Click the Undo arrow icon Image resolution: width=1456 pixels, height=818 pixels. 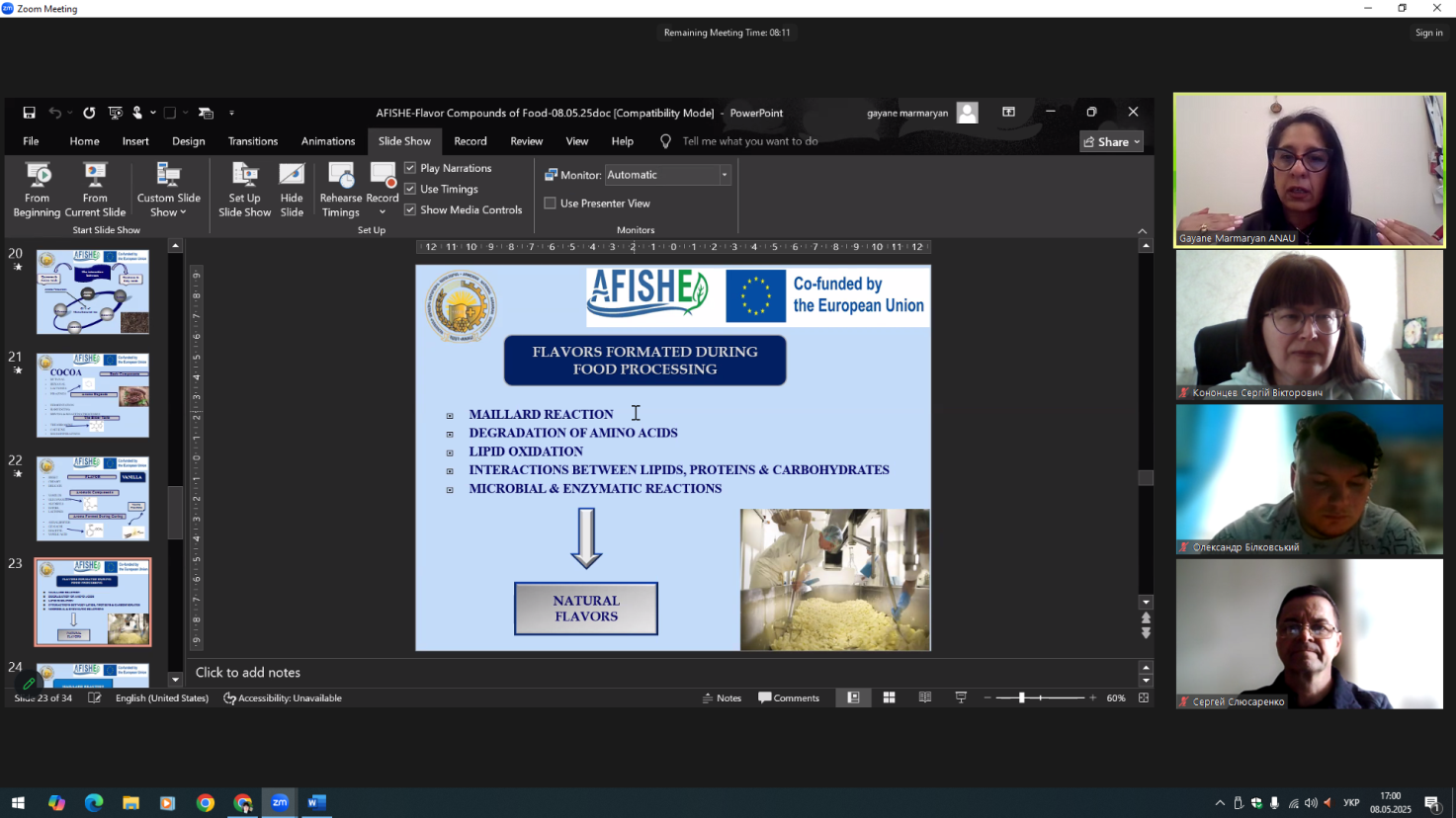tap(55, 113)
